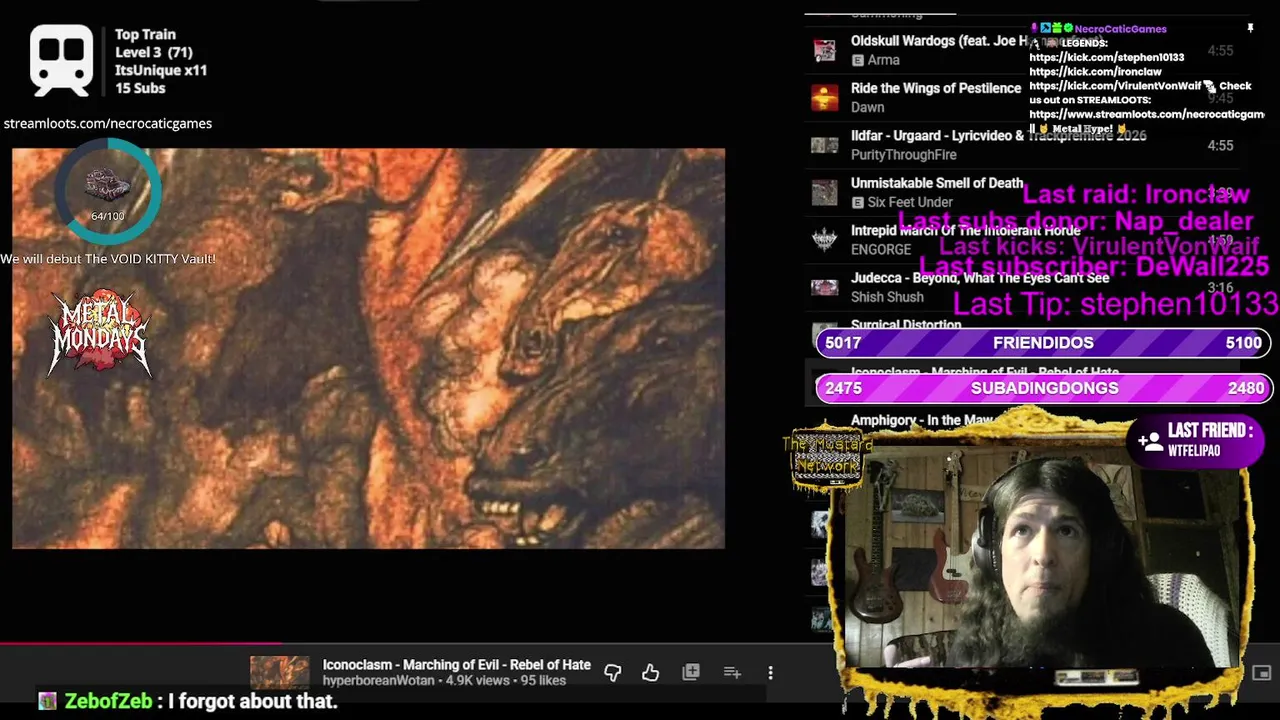The image size is (1280, 720).
Task: Click the kick.com/stephen10133 link in chat
Action: tap(1107, 58)
